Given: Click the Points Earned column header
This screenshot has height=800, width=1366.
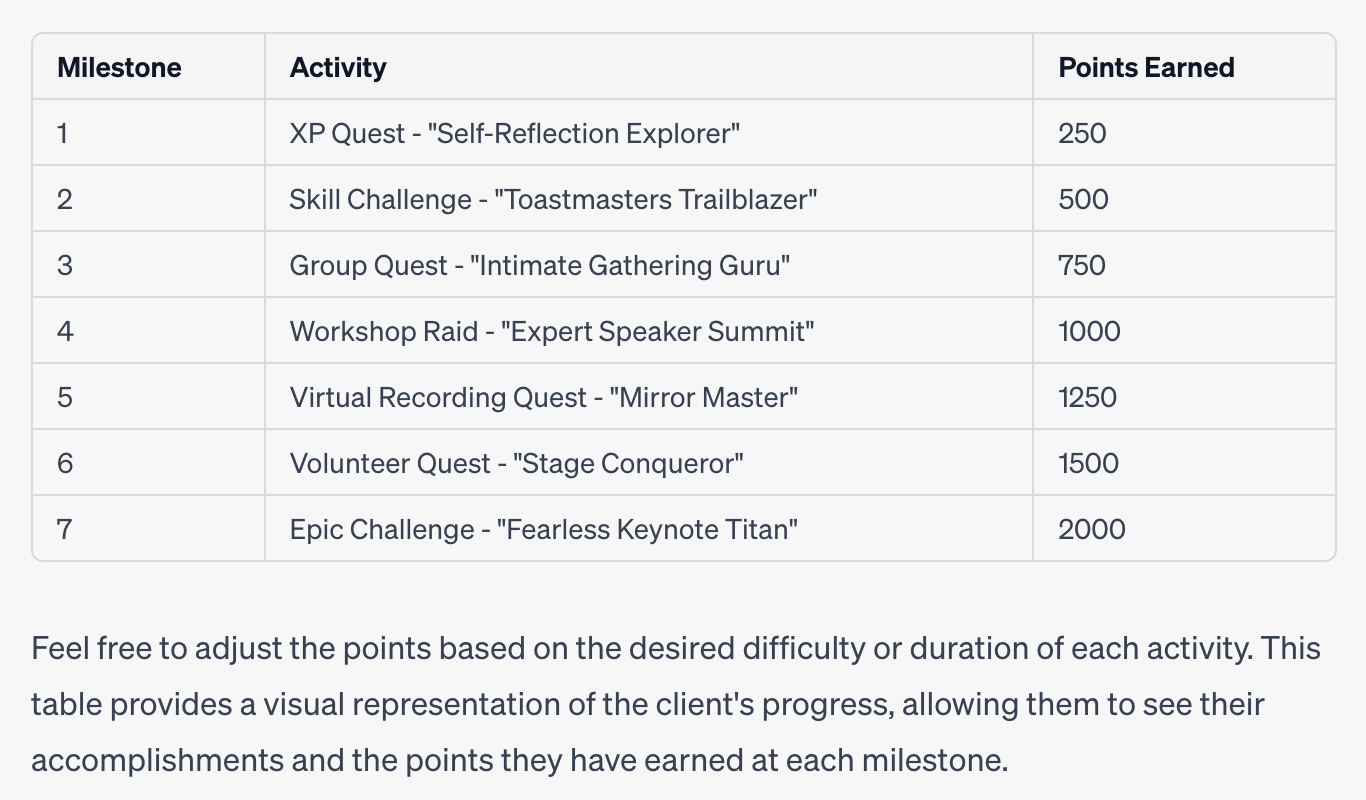Looking at the screenshot, I should tap(1146, 67).
